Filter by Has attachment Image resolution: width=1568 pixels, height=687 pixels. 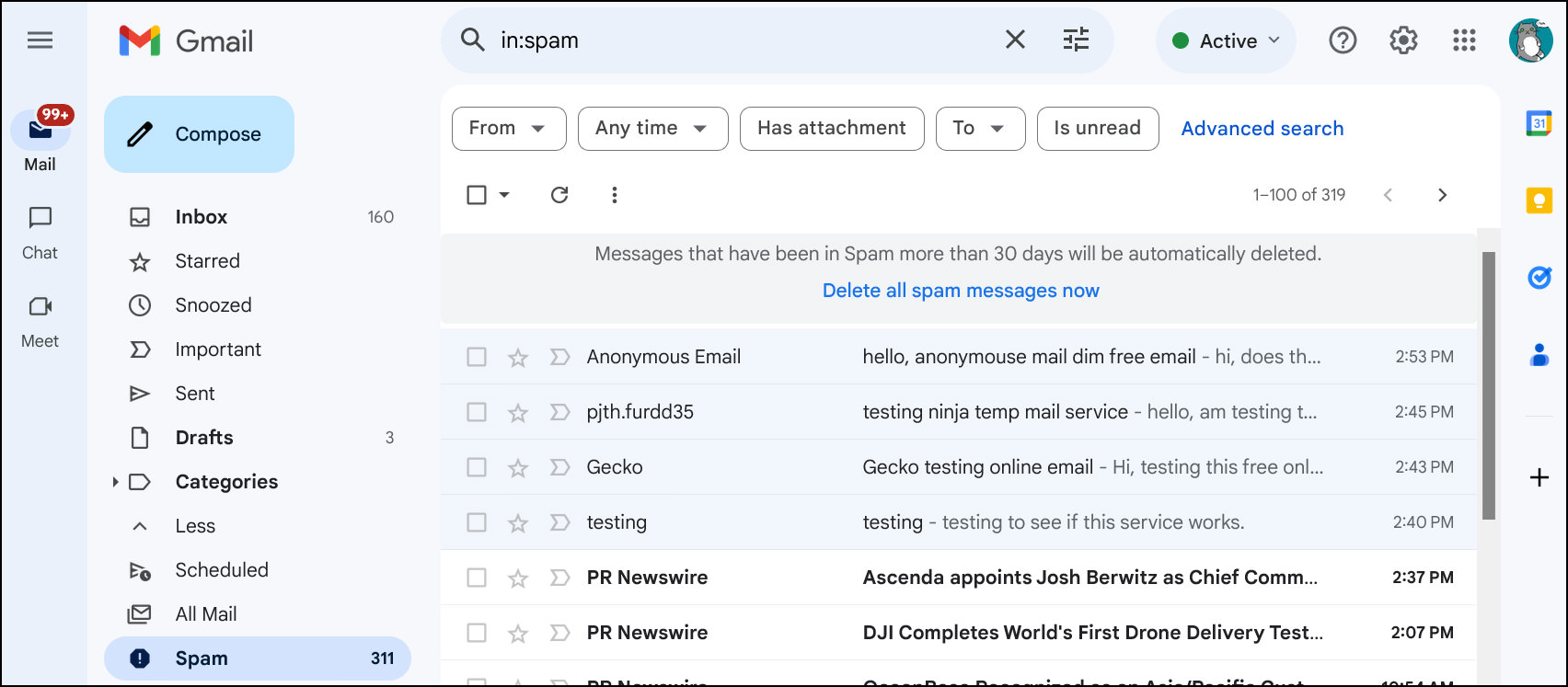tap(832, 128)
